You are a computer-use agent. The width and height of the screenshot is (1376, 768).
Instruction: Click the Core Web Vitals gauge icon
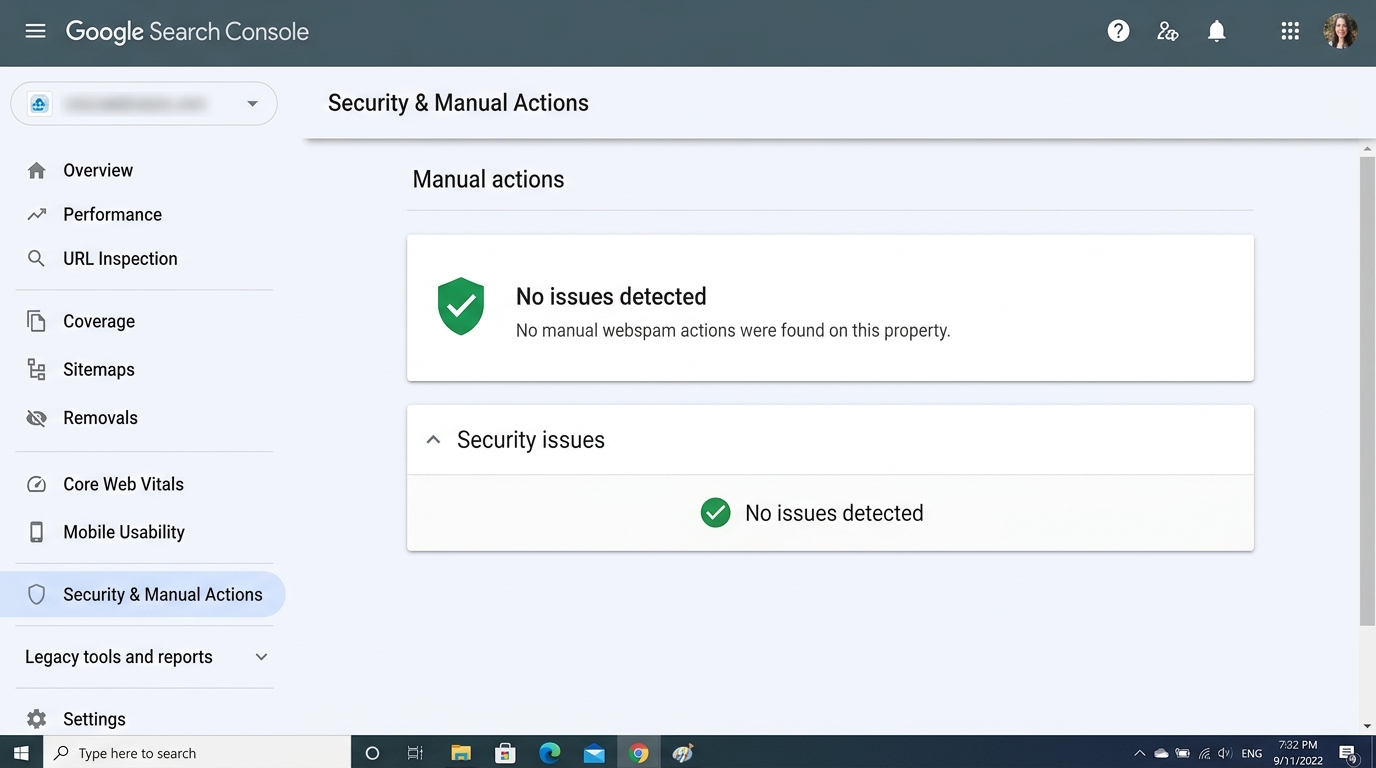tap(36, 484)
